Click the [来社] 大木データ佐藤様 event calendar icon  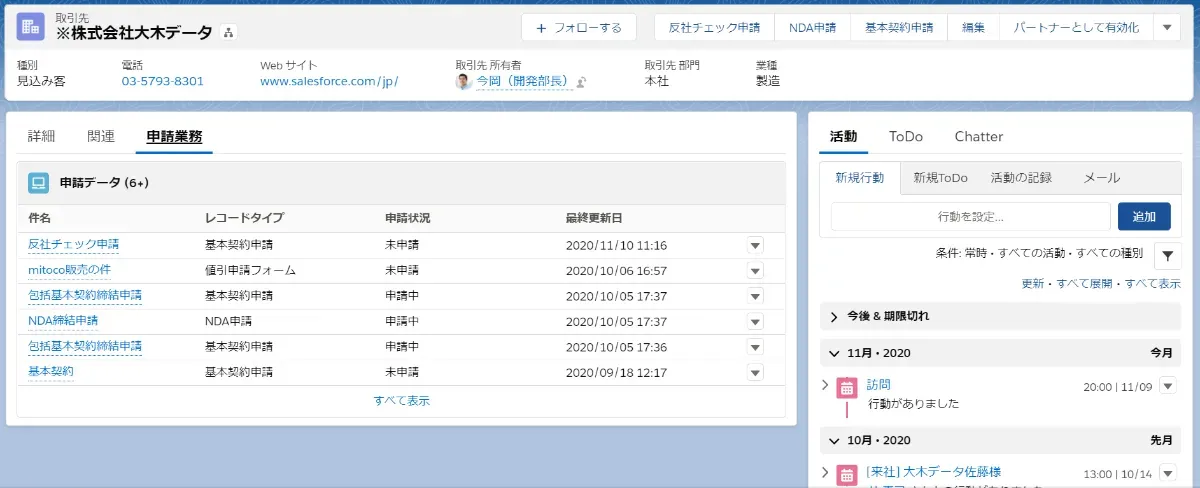click(x=846, y=475)
